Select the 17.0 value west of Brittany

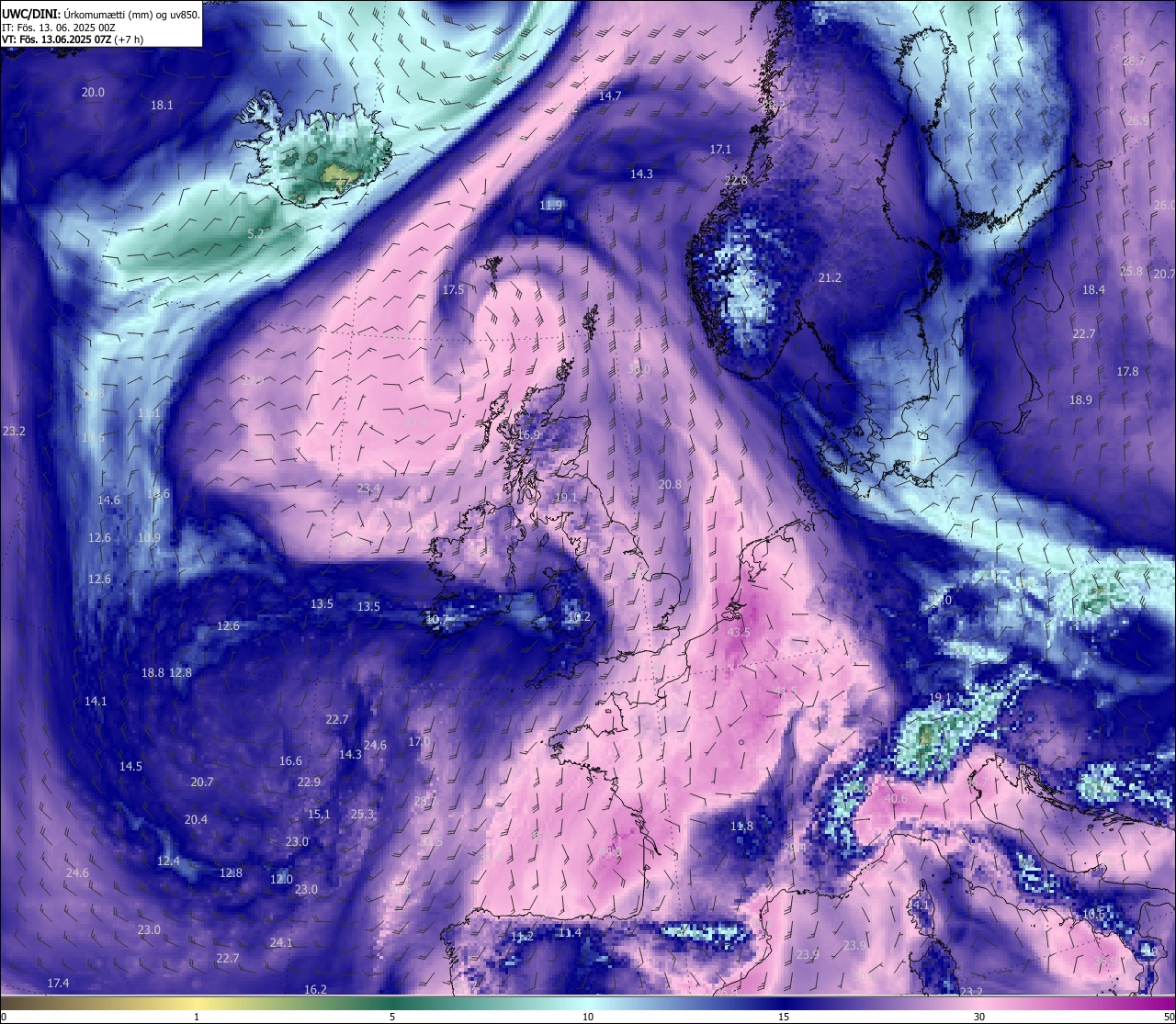[419, 742]
